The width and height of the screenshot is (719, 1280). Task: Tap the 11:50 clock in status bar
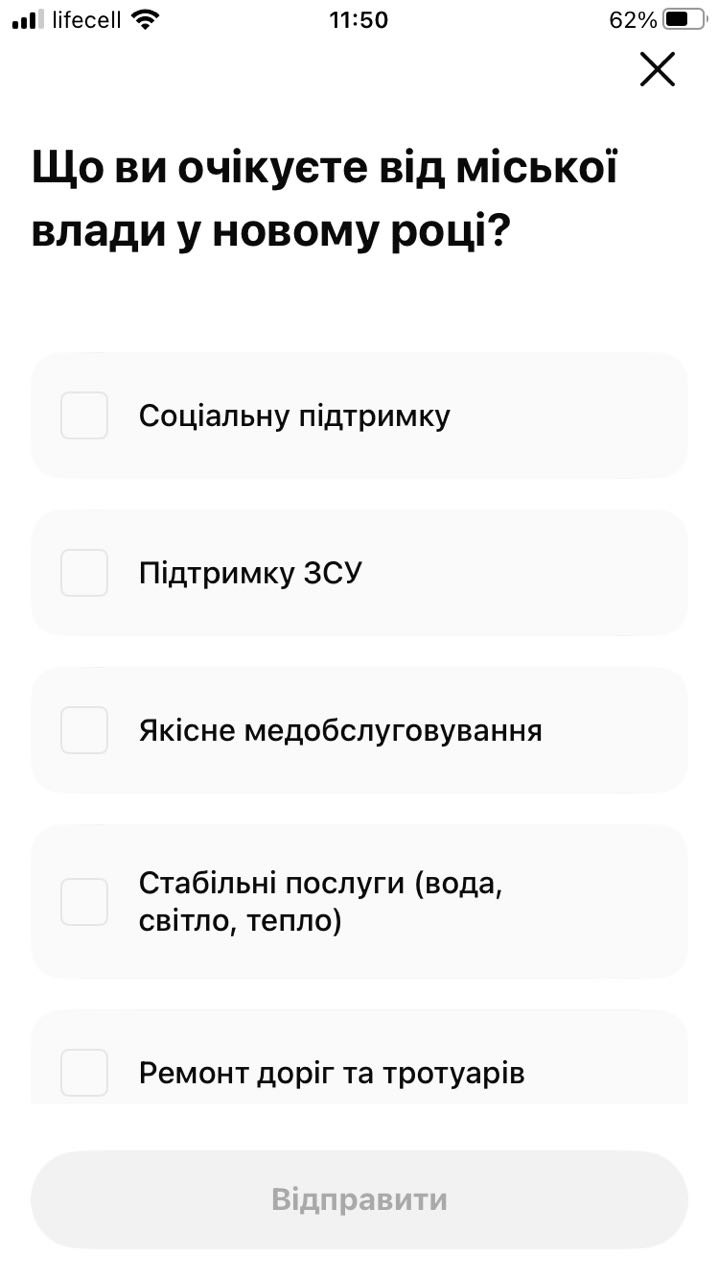click(x=358, y=20)
